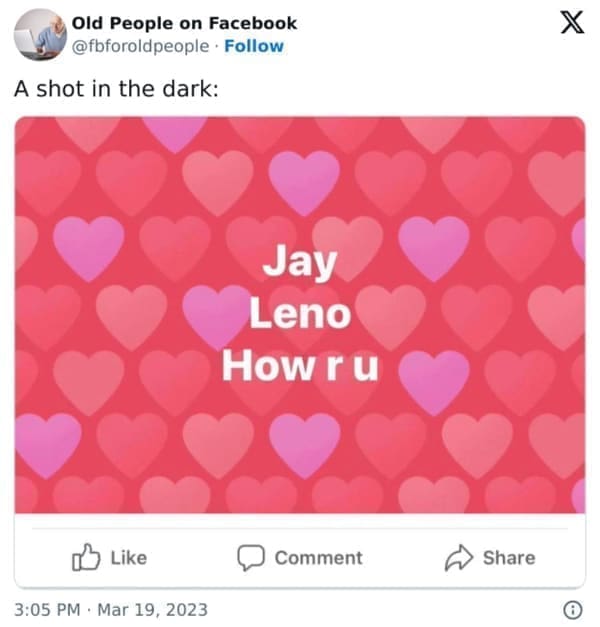
Task: Open the "Old People on Facebook" display name
Action: coord(184,23)
